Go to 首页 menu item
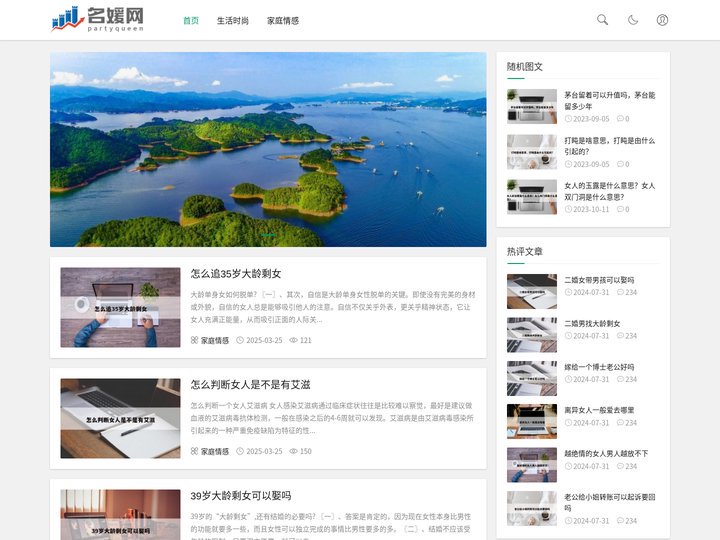The height and width of the screenshot is (540, 720). [191, 21]
